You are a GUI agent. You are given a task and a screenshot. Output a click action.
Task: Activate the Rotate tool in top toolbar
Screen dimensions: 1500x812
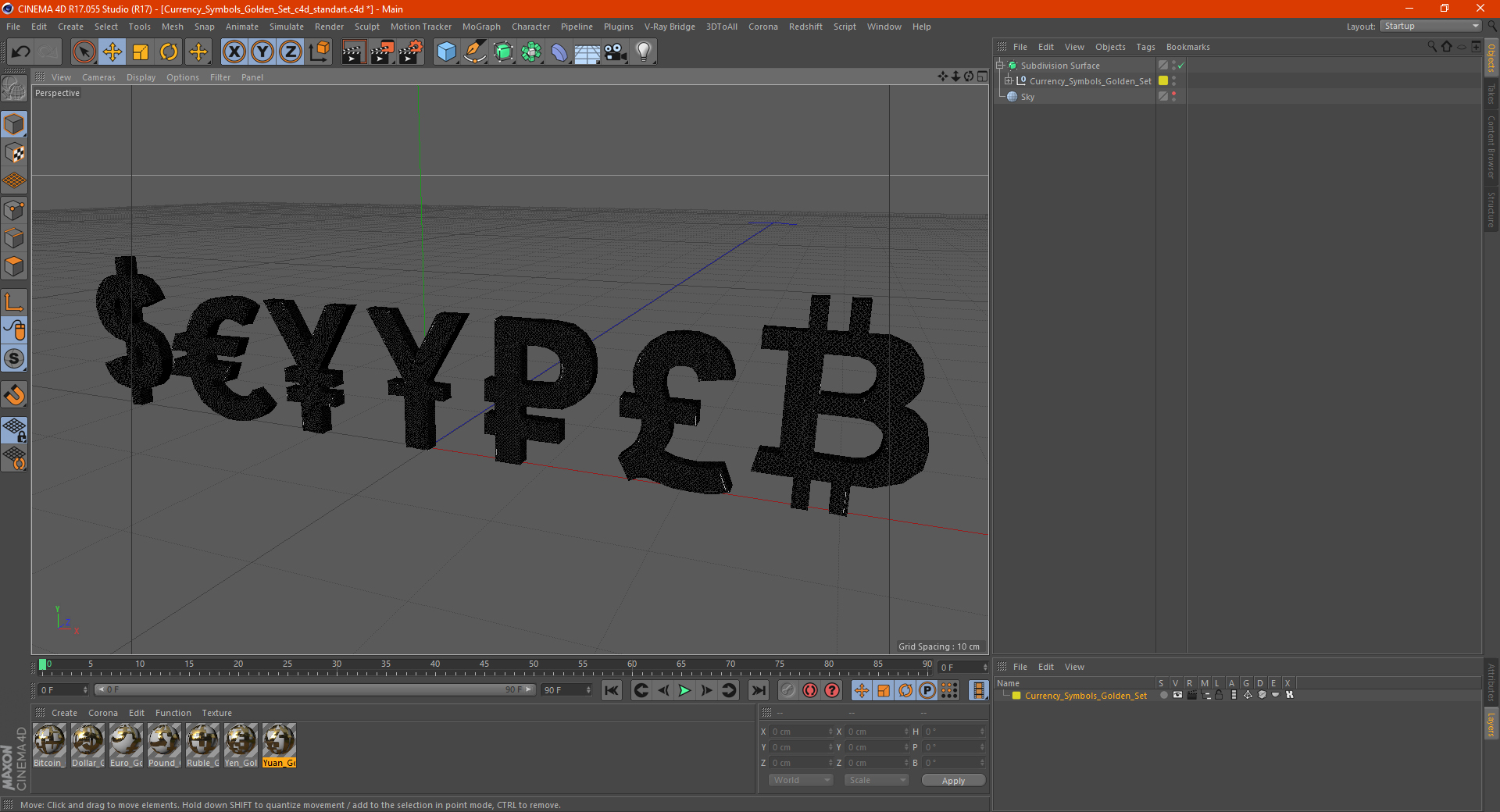169,52
